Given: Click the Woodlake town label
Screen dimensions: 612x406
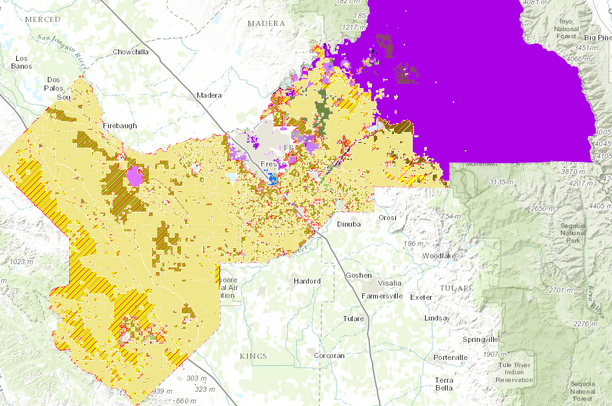Looking at the screenshot, I should 440,256.
